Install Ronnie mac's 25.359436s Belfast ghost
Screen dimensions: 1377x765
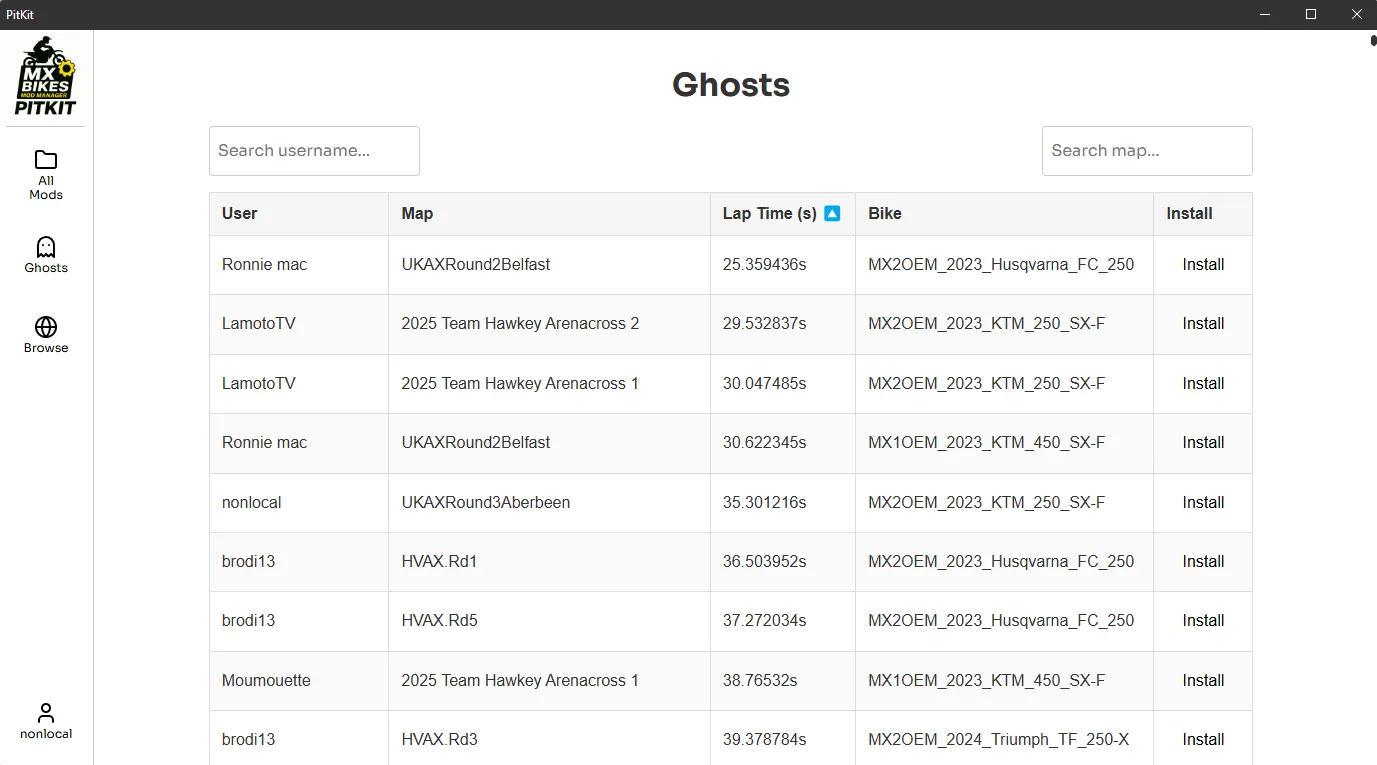coord(1203,265)
